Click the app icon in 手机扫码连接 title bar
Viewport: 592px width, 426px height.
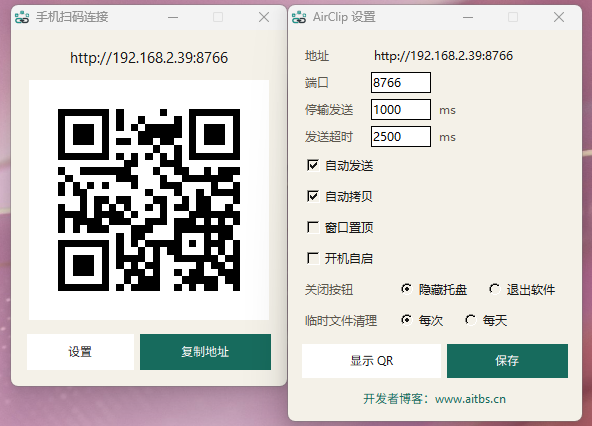22,17
